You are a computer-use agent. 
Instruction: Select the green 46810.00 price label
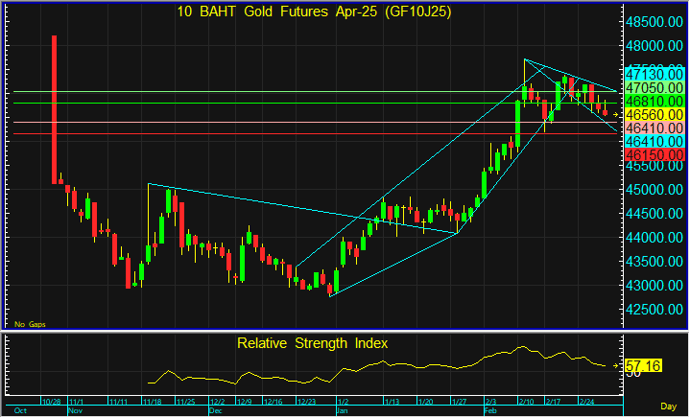click(654, 102)
